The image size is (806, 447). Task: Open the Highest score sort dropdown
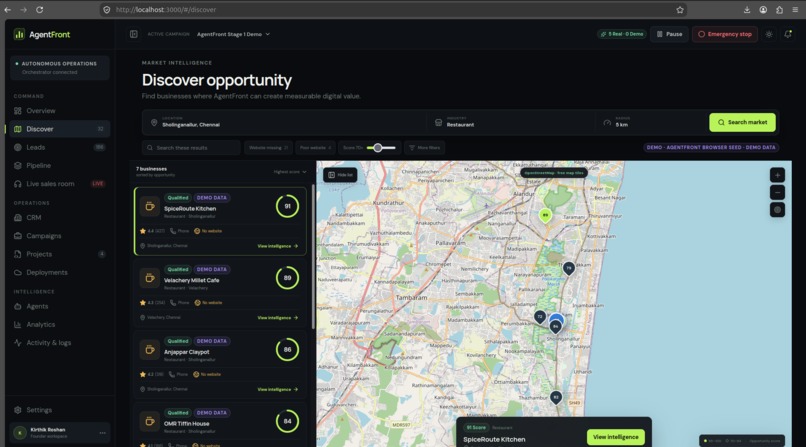(x=290, y=172)
